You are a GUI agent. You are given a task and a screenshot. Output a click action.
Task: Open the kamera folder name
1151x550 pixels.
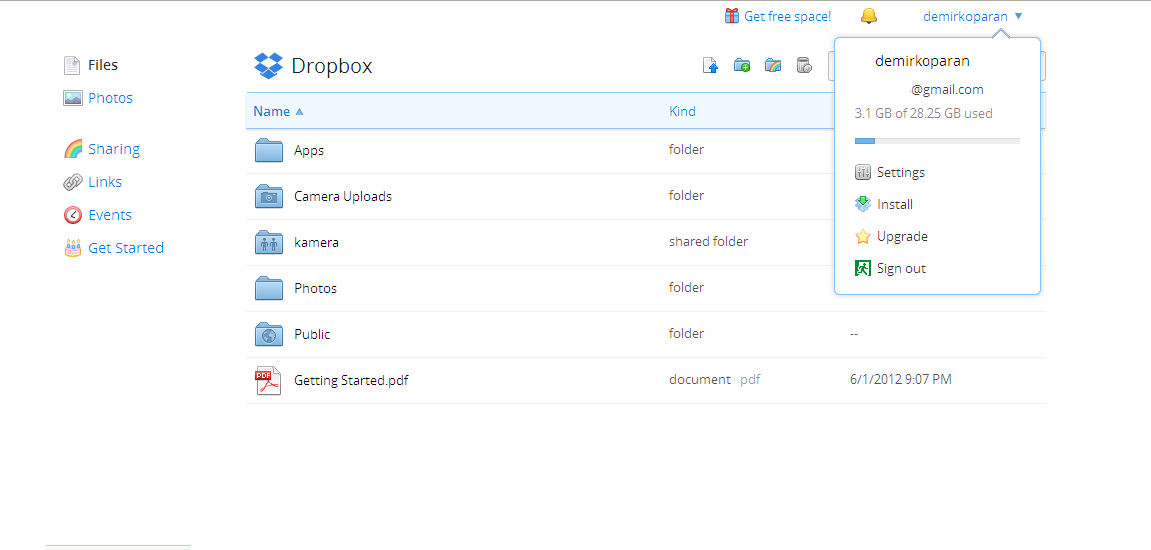tap(316, 242)
